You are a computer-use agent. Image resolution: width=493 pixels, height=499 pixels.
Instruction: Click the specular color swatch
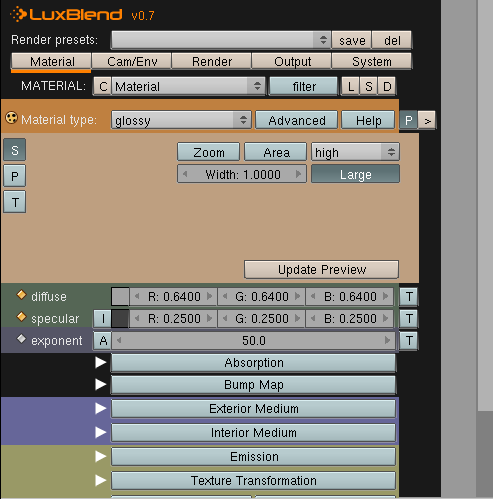120,319
